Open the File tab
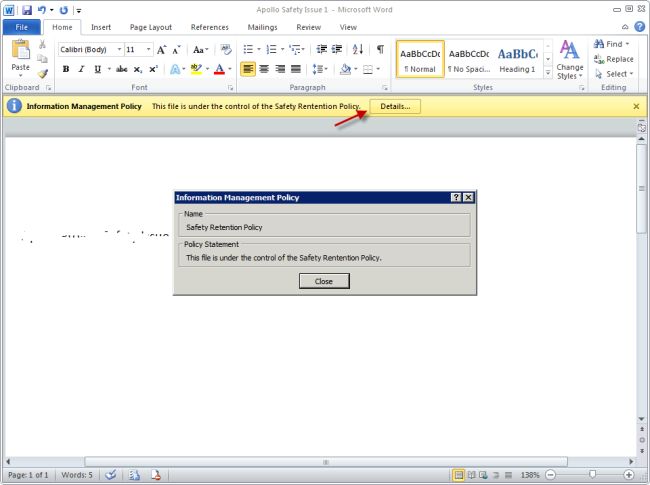Image resolution: width=650 pixels, height=485 pixels. [x=22, y=27]
